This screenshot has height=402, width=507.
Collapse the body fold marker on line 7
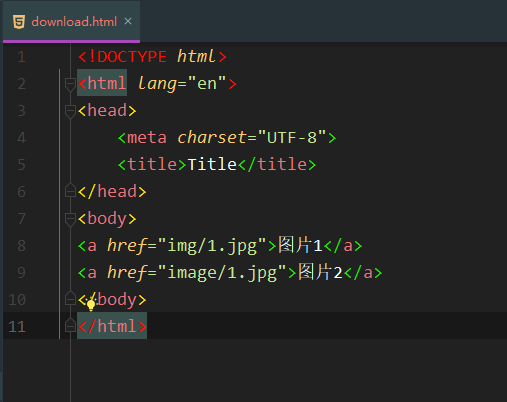(70, 219)
